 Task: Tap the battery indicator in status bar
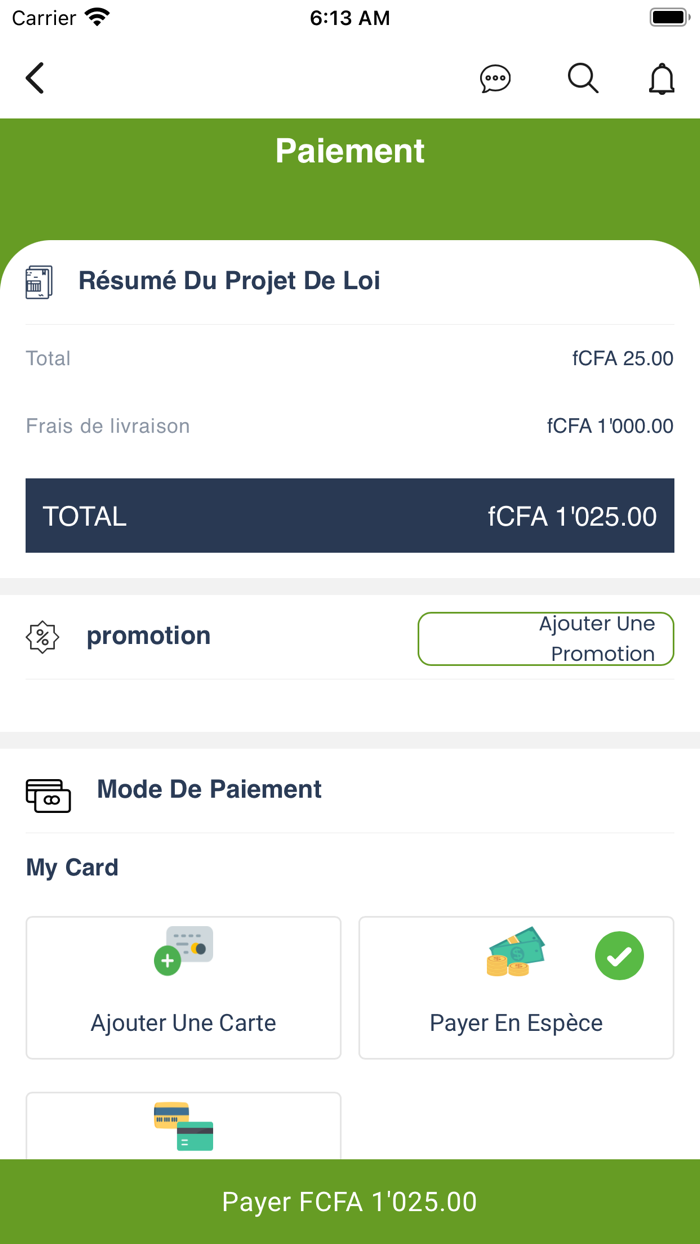667,17
